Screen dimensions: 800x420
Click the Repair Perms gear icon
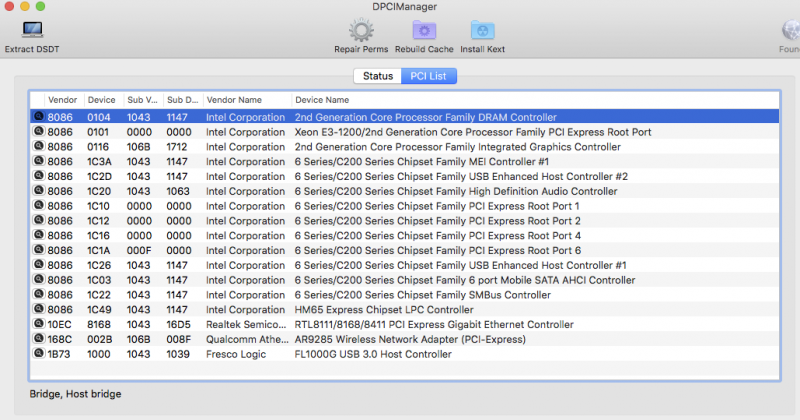(361, 31)
